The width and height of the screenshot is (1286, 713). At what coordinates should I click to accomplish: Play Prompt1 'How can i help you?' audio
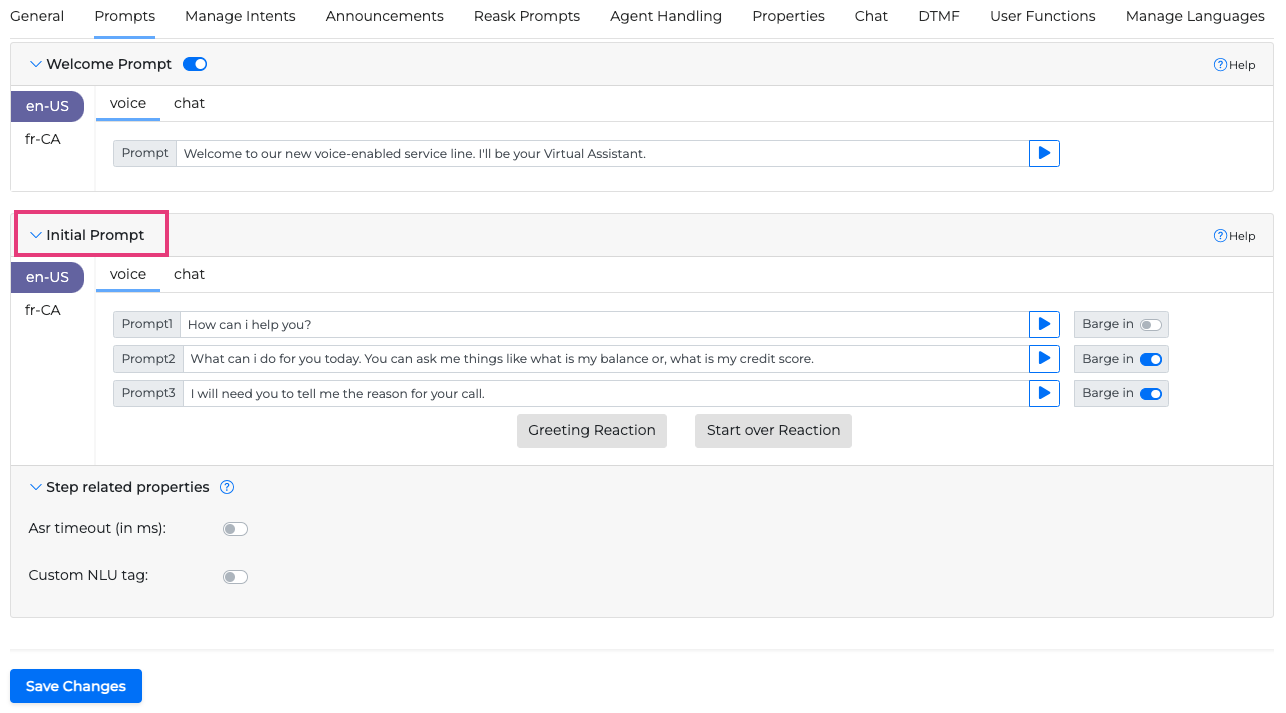(1044, 324)
